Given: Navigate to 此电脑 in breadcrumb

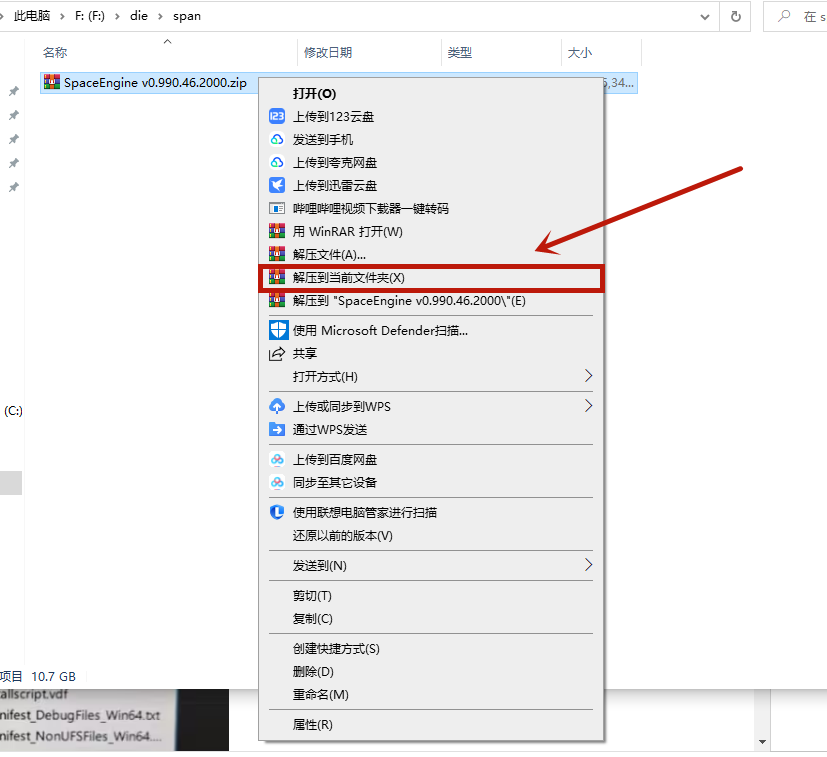Looking at the screenshot, I should tap(32, 16).
